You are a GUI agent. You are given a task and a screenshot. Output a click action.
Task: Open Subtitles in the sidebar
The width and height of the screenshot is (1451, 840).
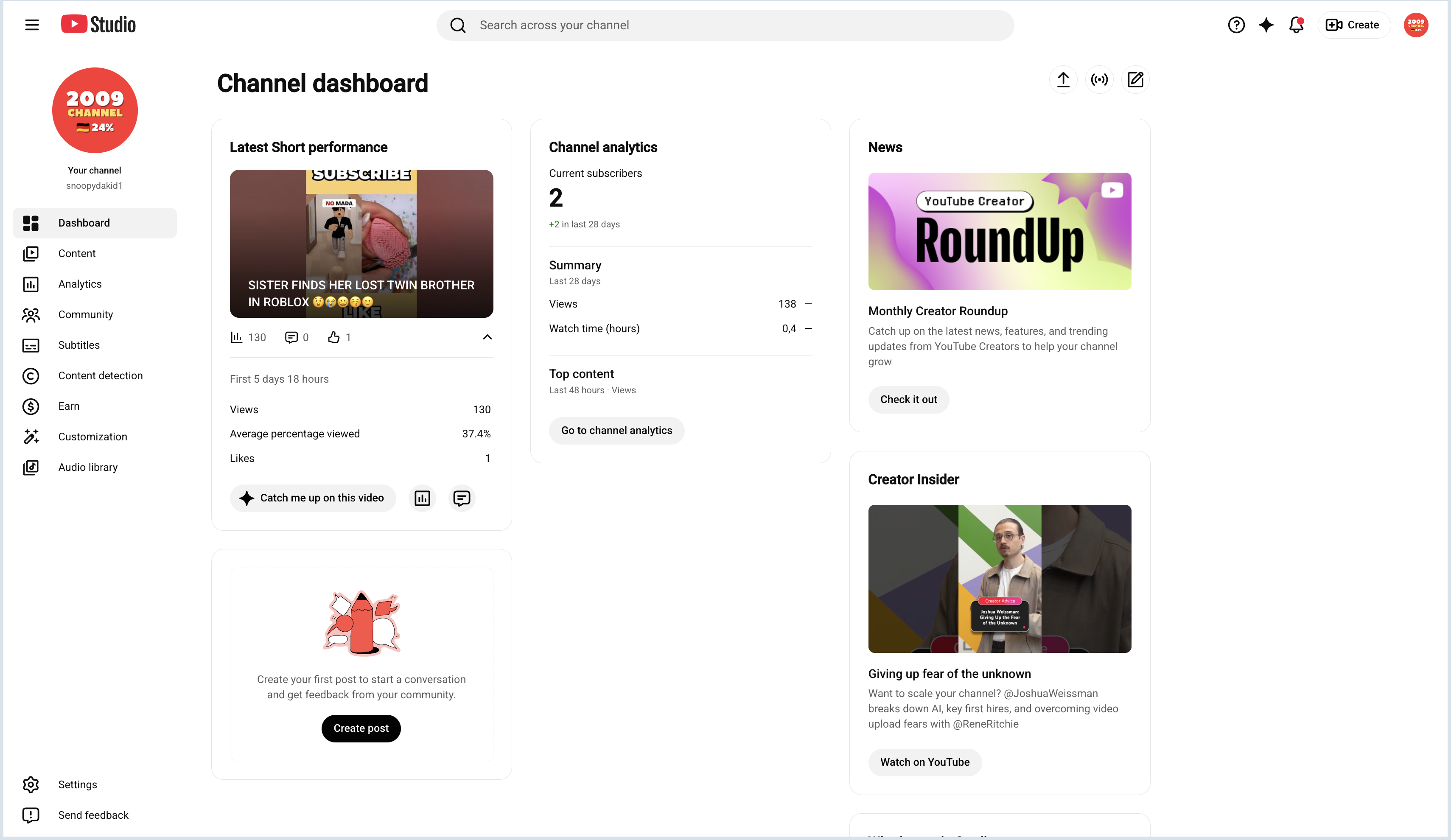tap(95, 345)
